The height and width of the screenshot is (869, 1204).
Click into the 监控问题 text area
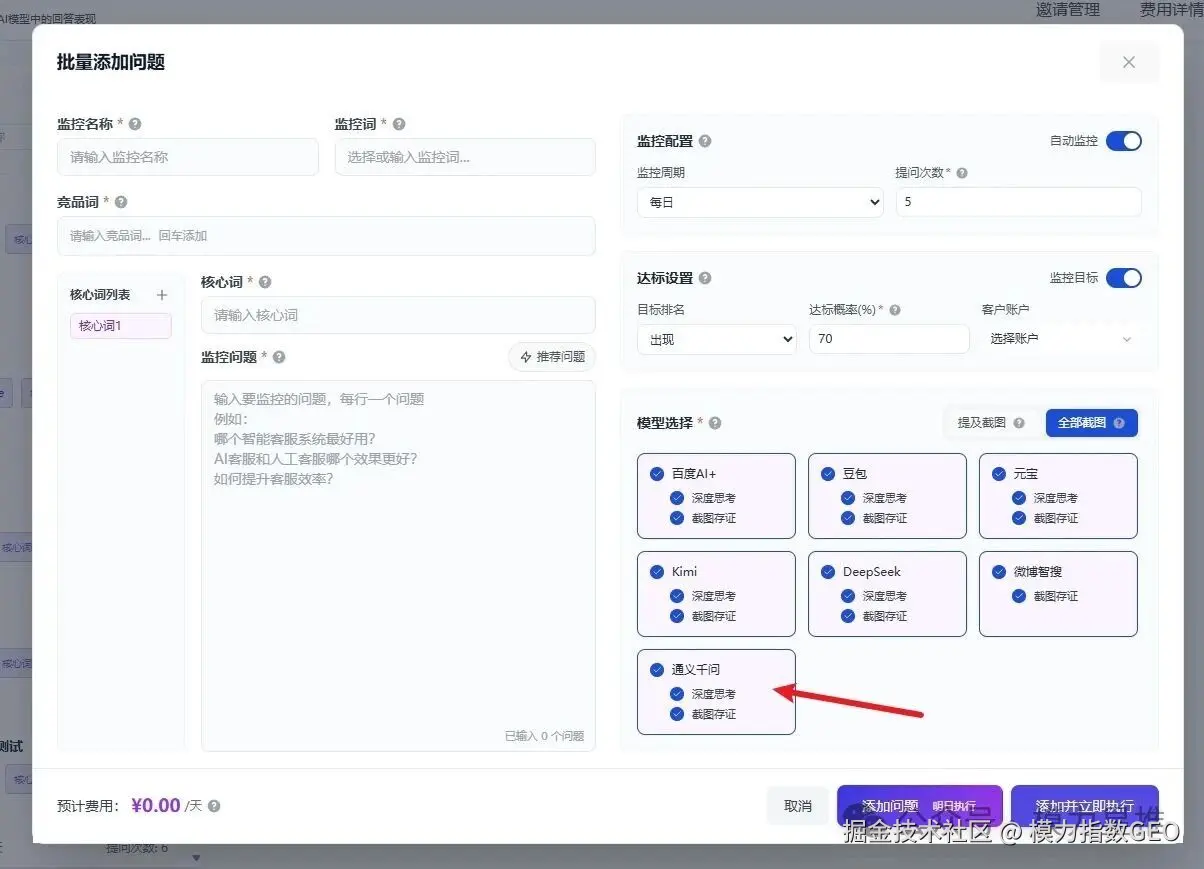coord(398,565)
